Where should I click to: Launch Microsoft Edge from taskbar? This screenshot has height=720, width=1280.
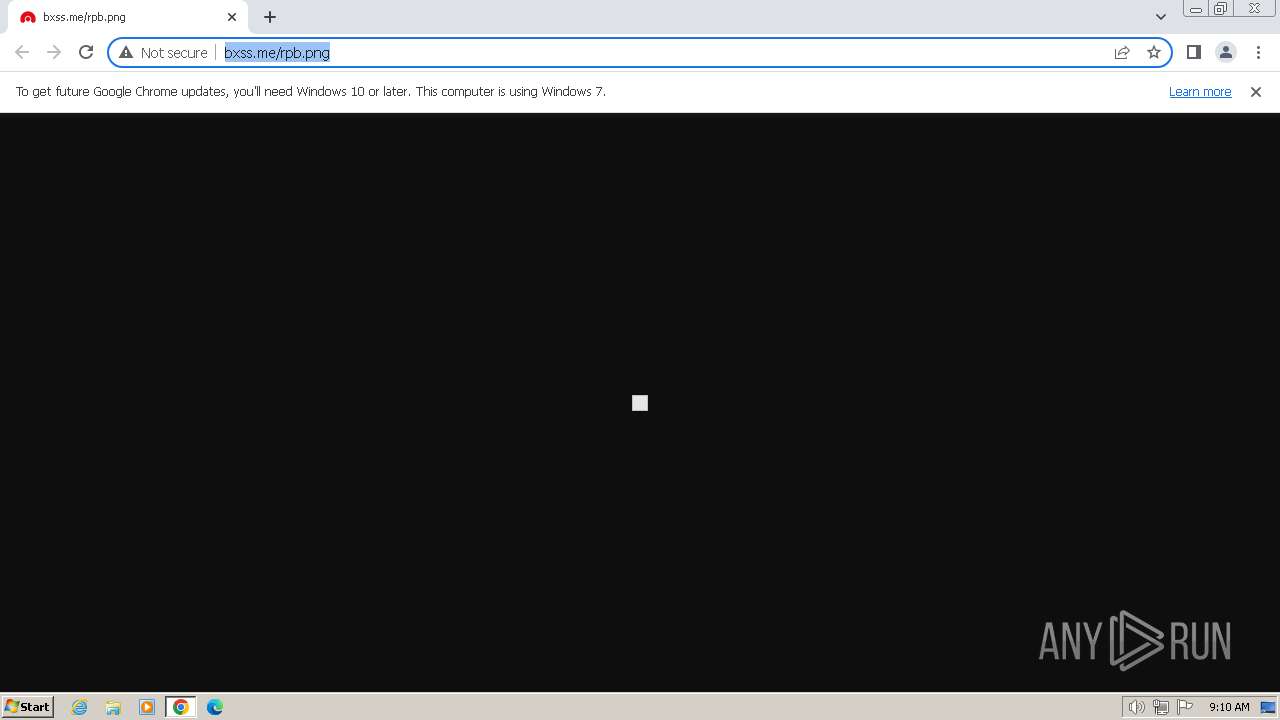(x=215, y=707)
